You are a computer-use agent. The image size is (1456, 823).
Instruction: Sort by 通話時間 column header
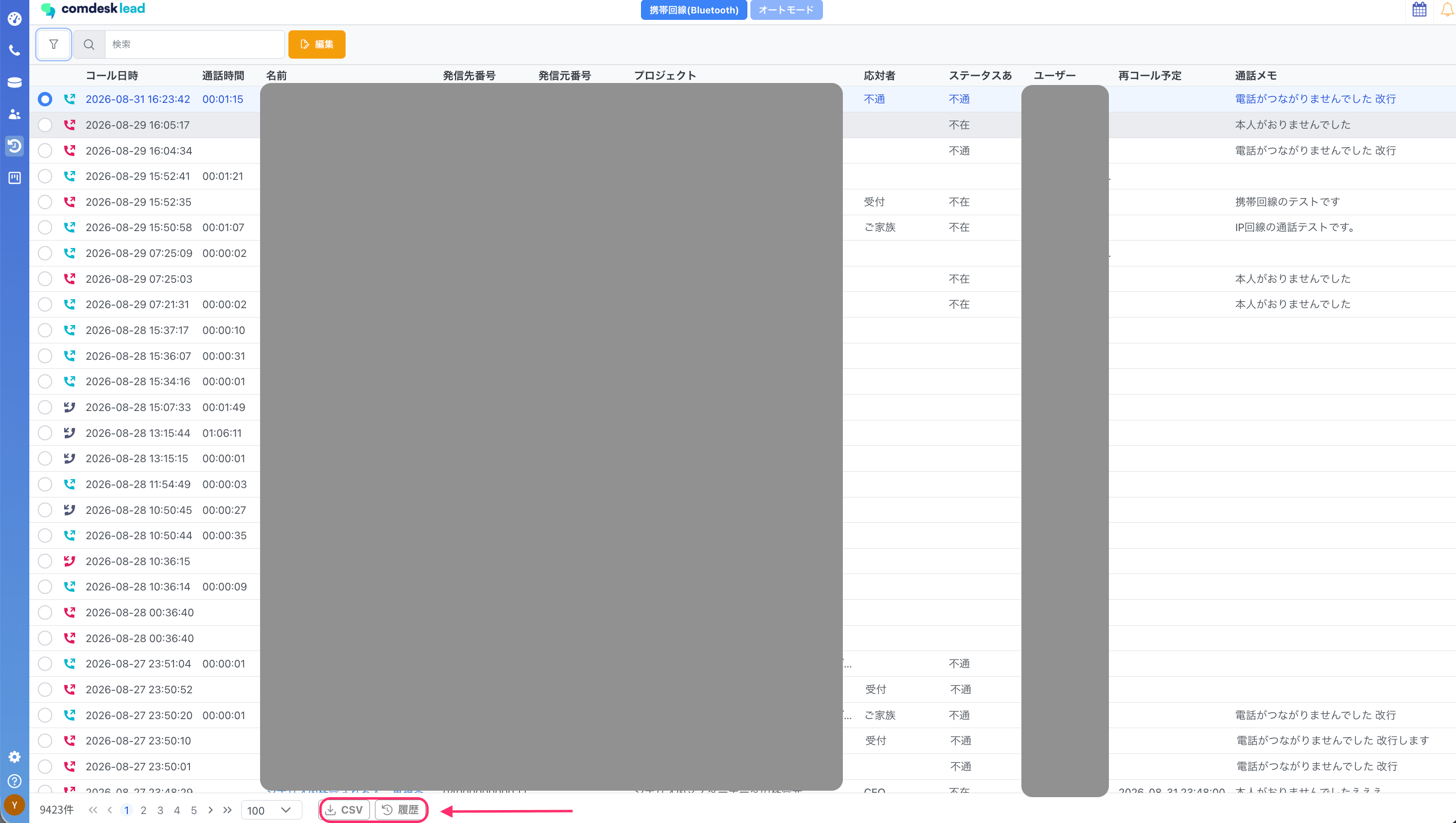(x=223, y=76)
